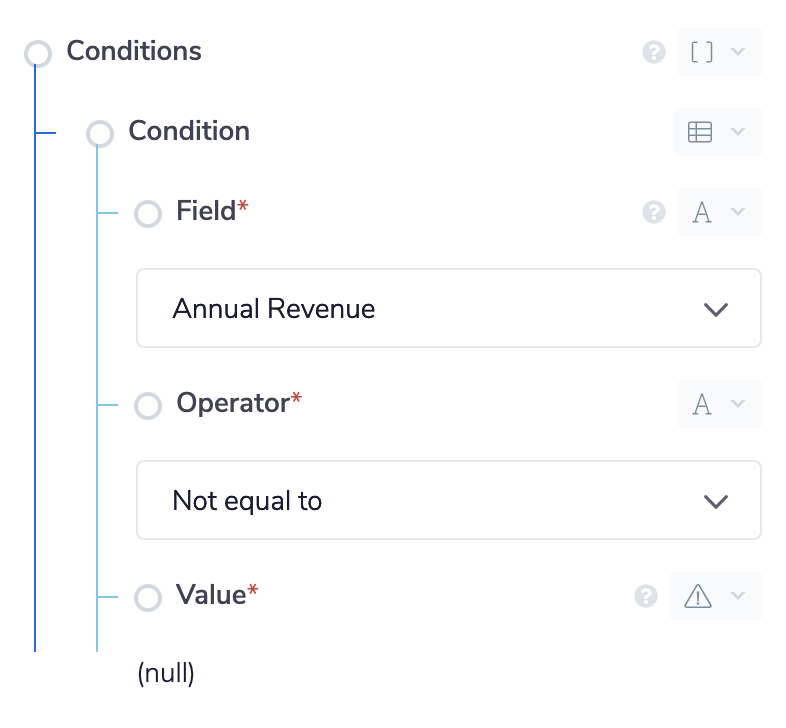Click the text type icon for Operator
786x728 pixels.
coord(702,404)
